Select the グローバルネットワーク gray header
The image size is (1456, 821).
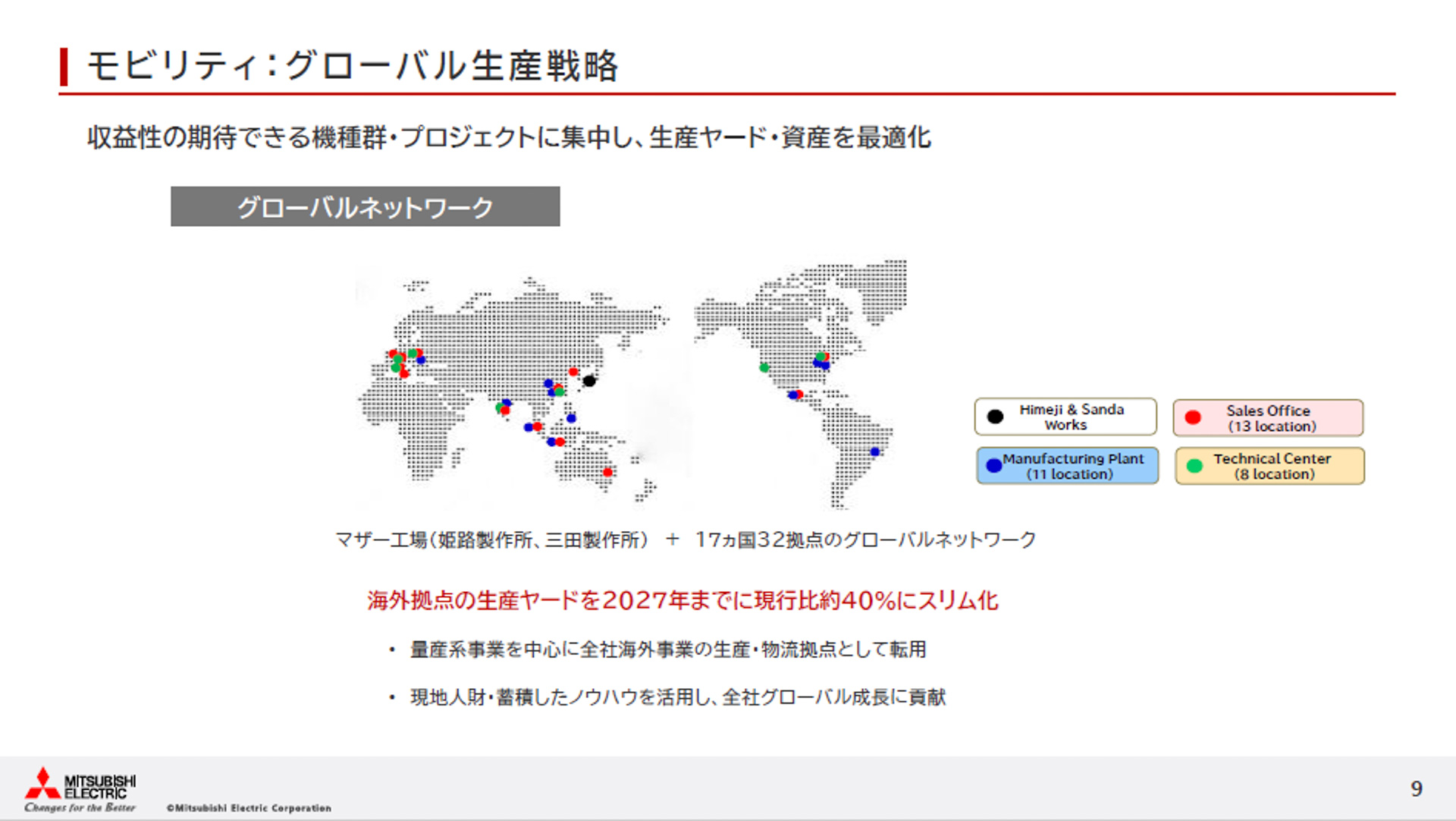tap(366, 206)
